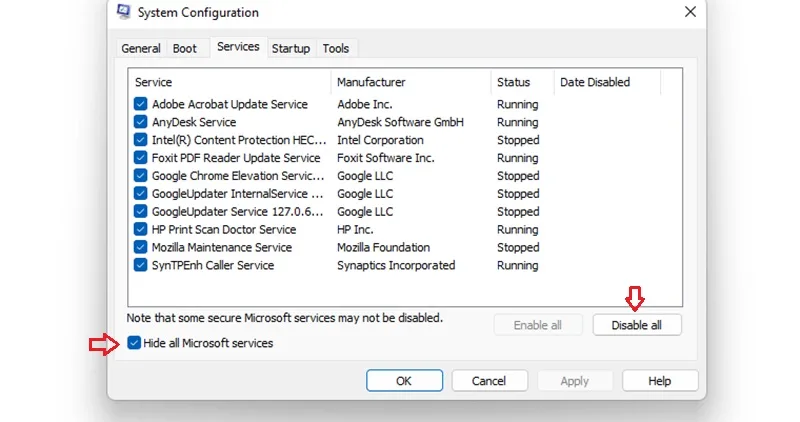
Task: Click the Mozilla Foundation manufacturer text
Action: [x=383, y=247]
